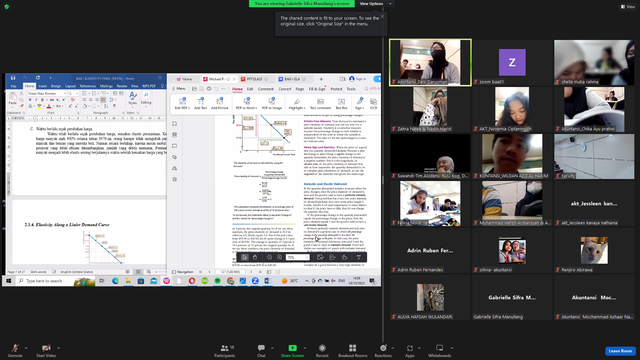Click the green Share Screen icon
Image resolution: width=640 pixels, height=360 pixels.
(292, 348)
